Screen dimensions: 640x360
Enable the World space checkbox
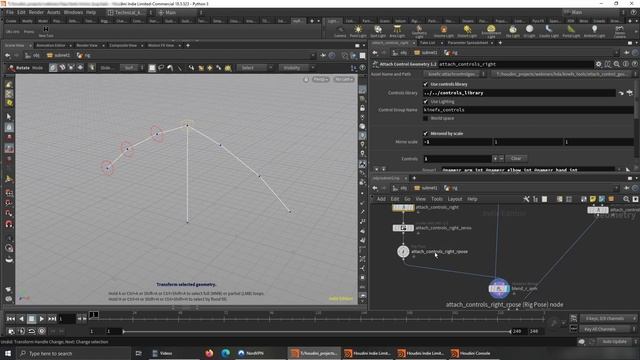426,118
